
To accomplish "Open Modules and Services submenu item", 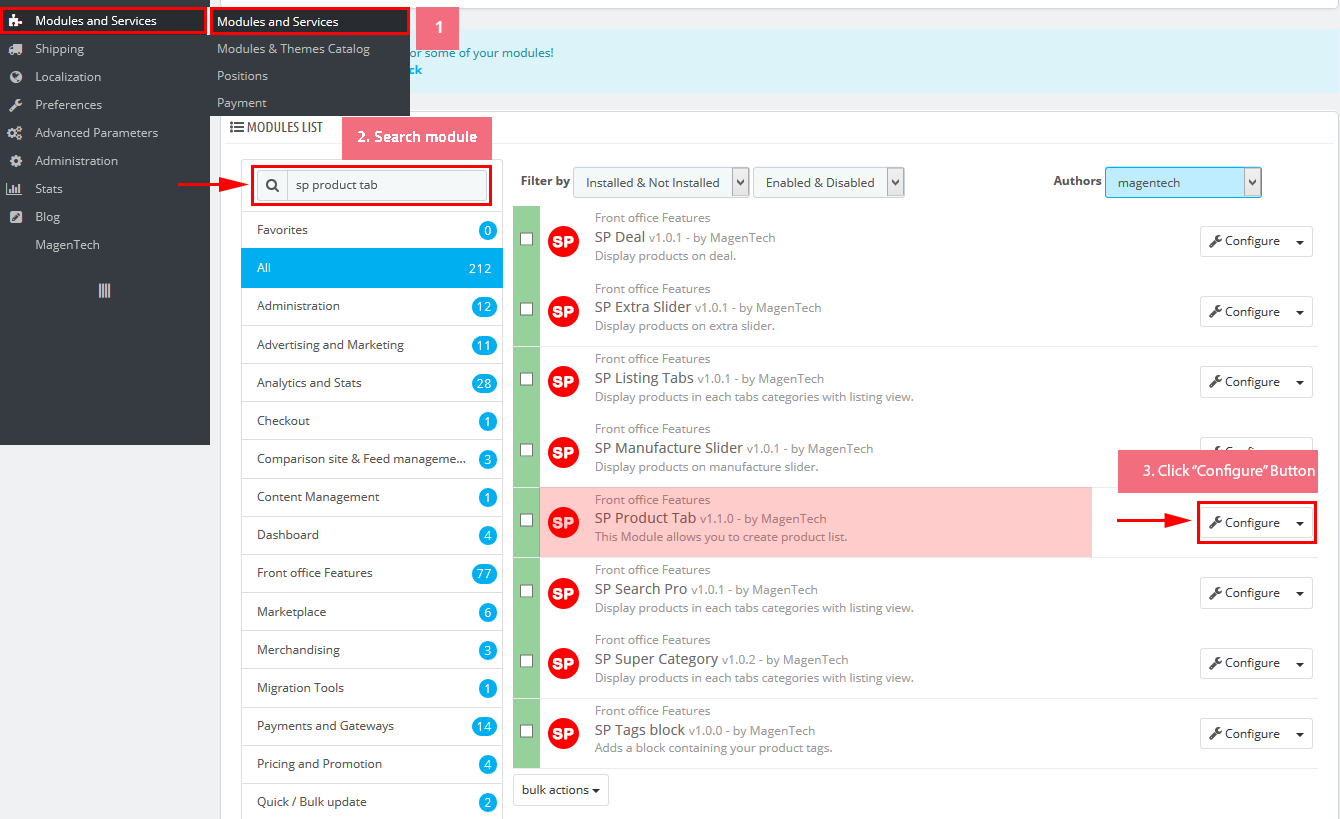I will click(x=310, y=21).
